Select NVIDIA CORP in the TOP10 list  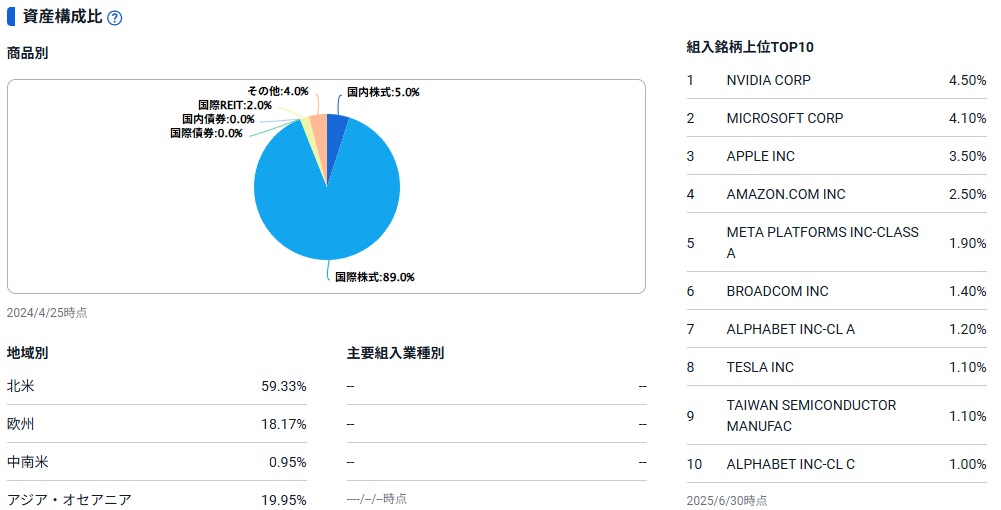(x=768, y=80)
